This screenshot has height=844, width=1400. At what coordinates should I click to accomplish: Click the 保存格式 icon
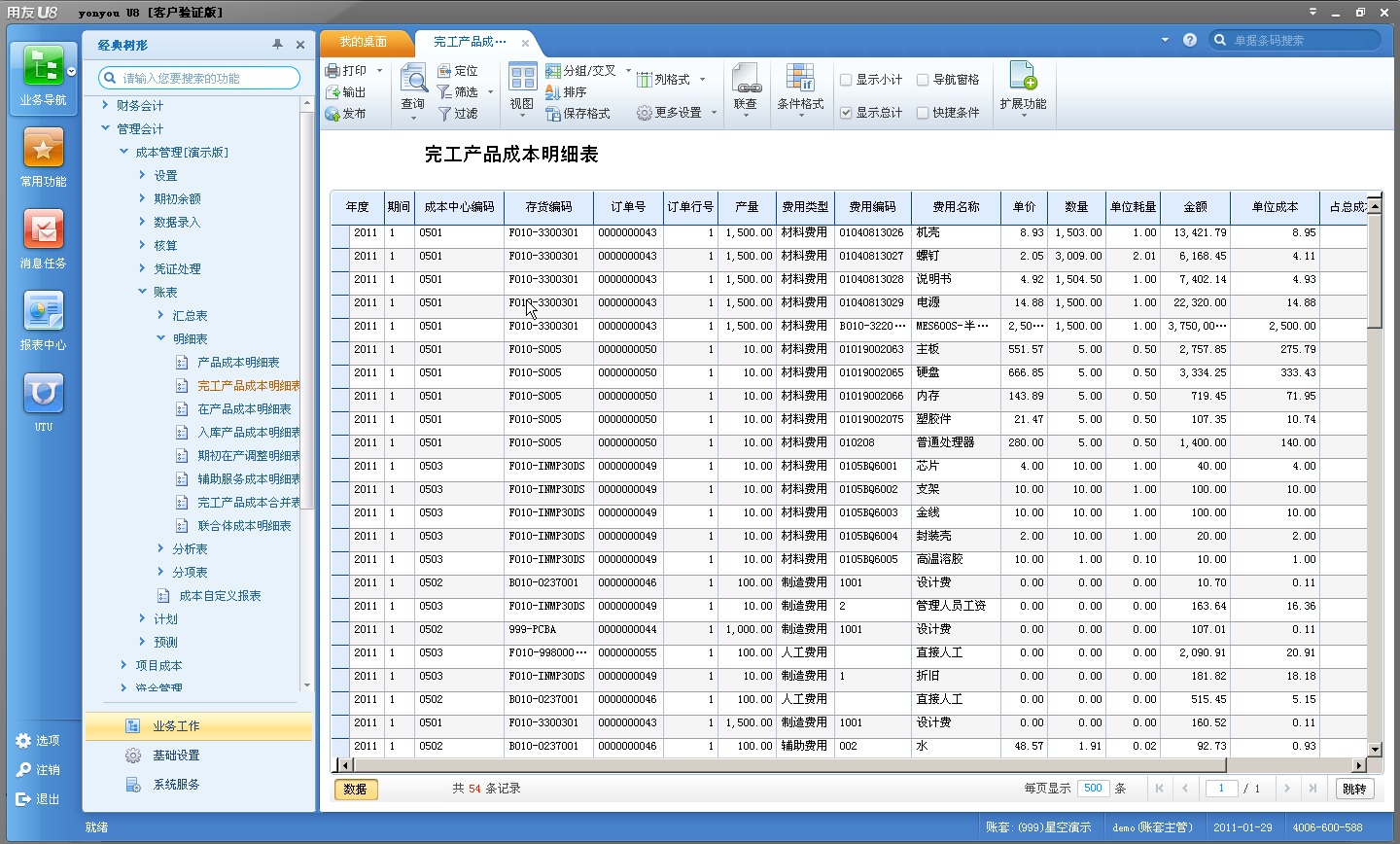pos(553,114)
